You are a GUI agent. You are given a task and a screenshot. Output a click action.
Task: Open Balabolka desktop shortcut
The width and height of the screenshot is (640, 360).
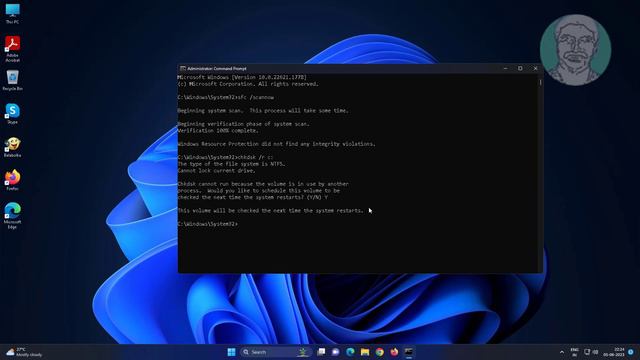click(x=12, y=147)
